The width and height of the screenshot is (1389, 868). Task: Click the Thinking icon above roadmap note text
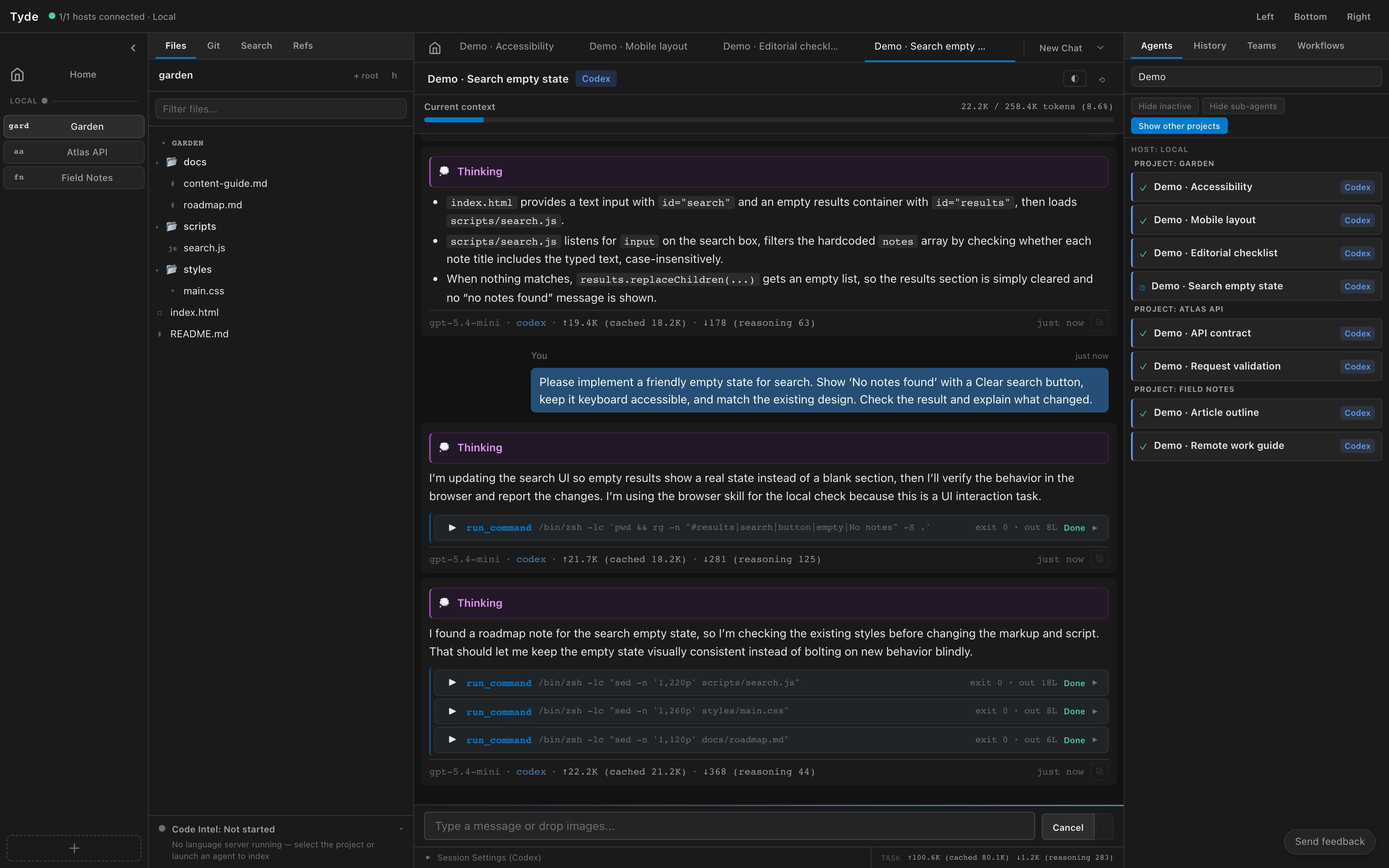[444, 603]
